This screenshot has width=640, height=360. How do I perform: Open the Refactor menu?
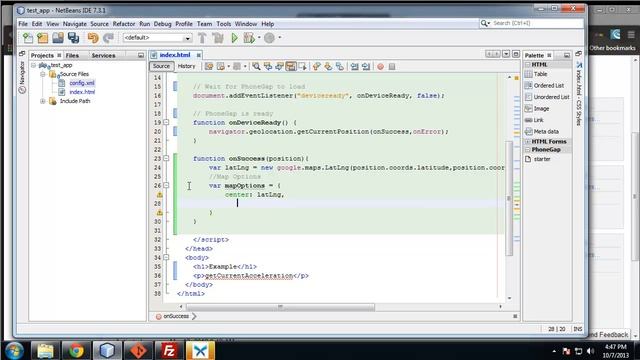(x=124, y=24)
